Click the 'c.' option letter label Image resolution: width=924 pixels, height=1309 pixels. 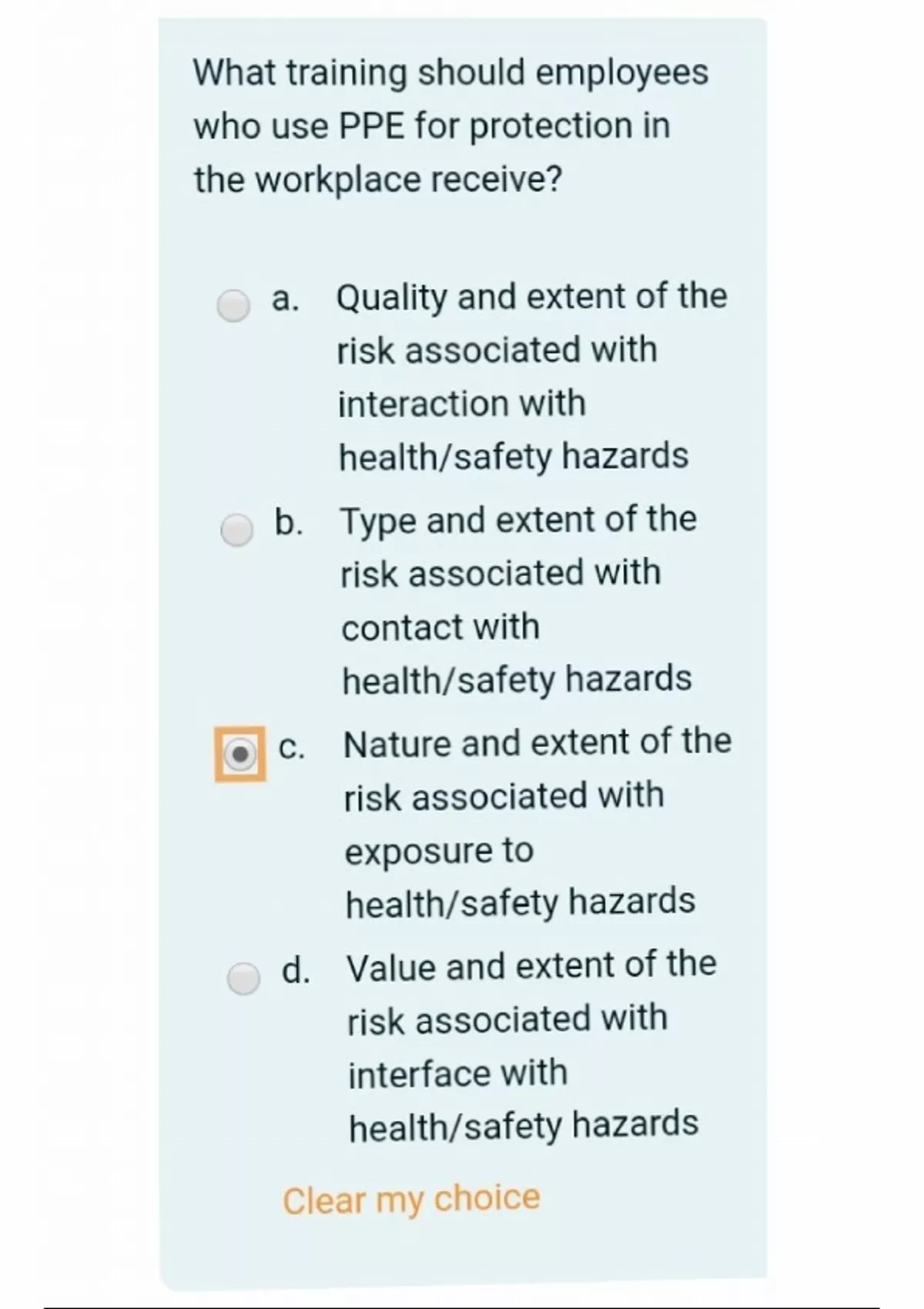(x=291, y=746)
